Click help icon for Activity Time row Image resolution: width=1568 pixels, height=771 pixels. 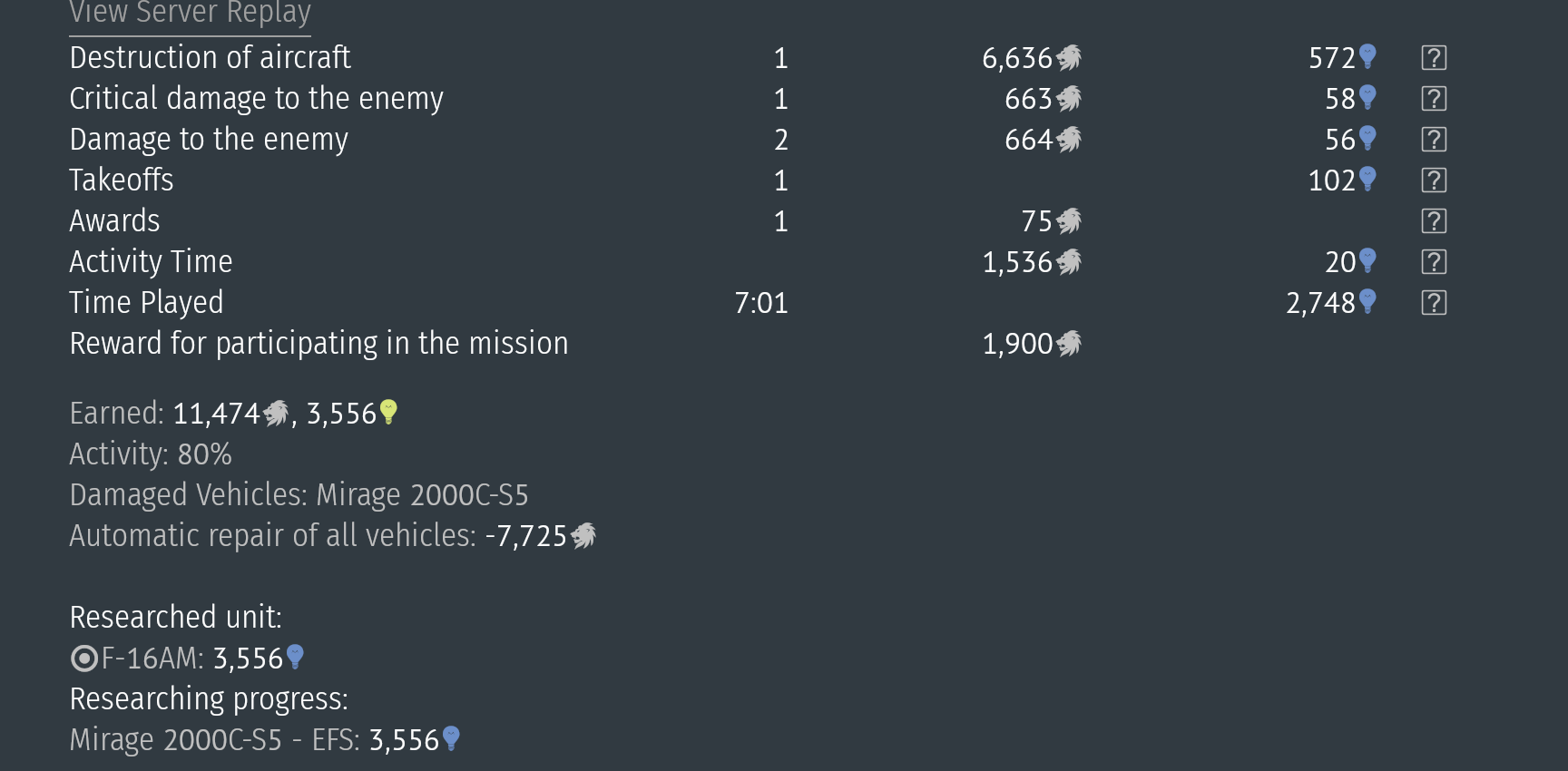(x=1434, y=262)
